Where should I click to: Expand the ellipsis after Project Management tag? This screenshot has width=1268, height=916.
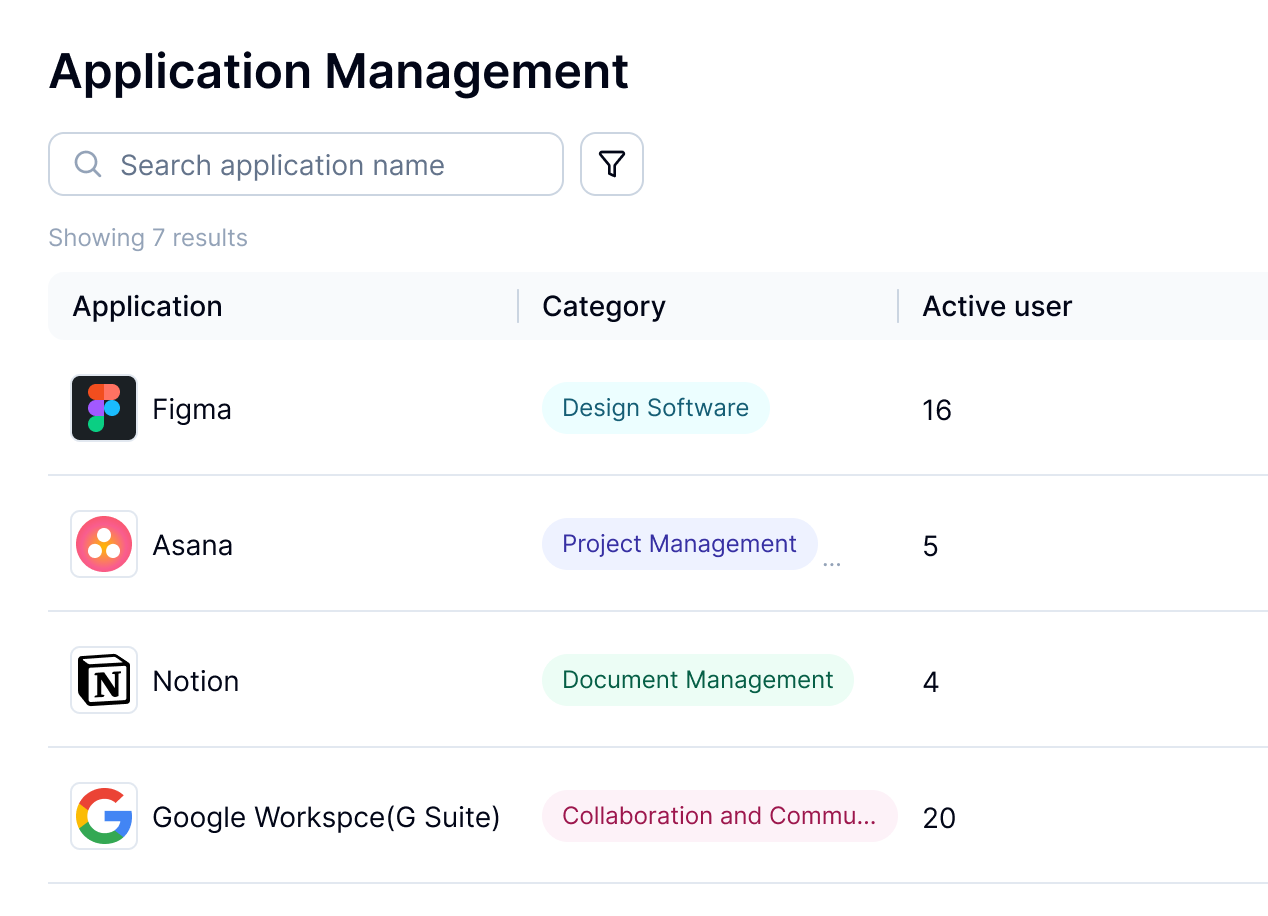click(831, 565)
